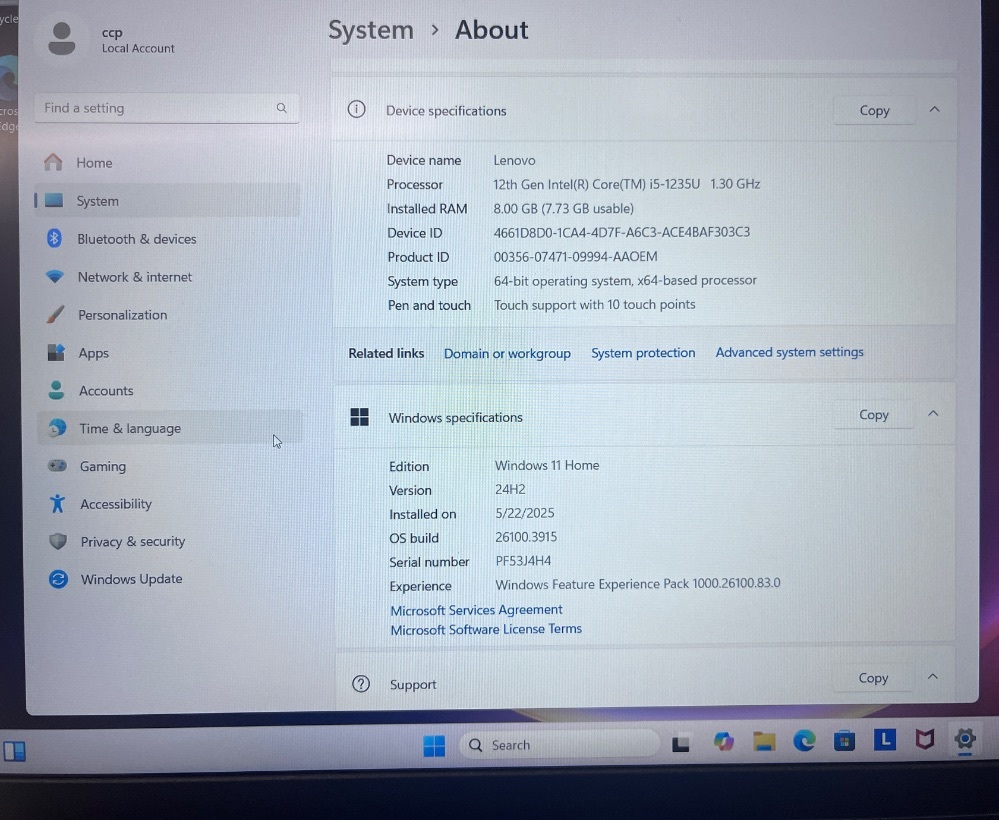Click the Settings gear on the taskbar
Image resolution: width=999 pixels, height=820 pixels.
tap(965, 739)
